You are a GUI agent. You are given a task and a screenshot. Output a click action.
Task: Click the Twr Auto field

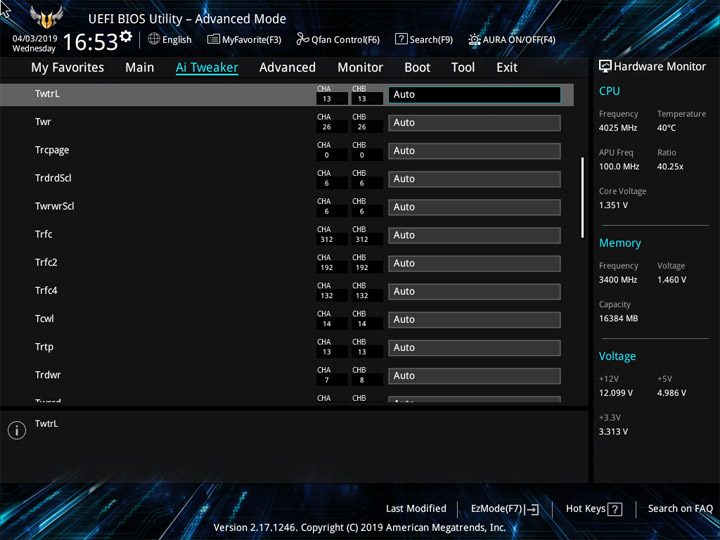click(474, 123)
